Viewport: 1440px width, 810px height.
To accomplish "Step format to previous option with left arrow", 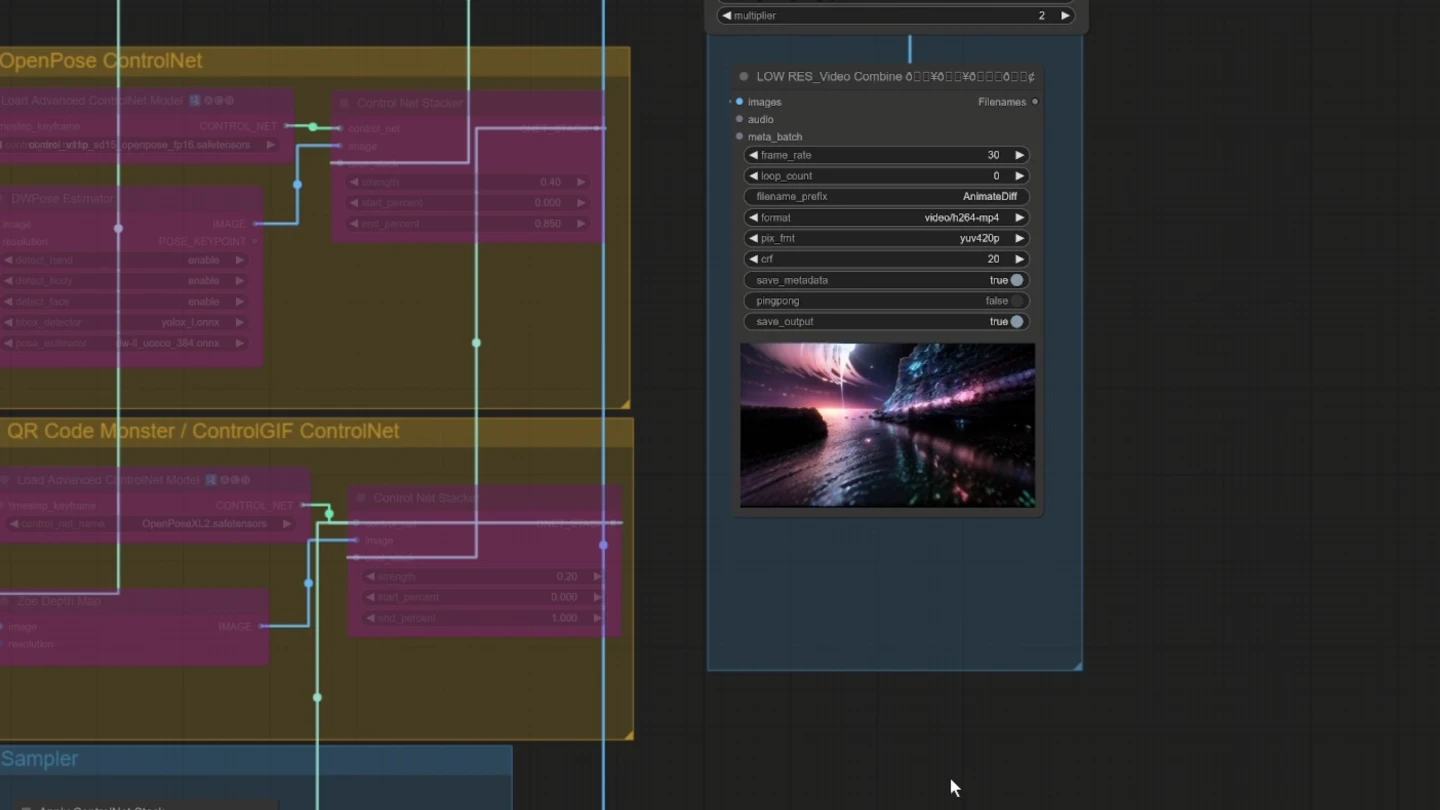I will 753,217.
